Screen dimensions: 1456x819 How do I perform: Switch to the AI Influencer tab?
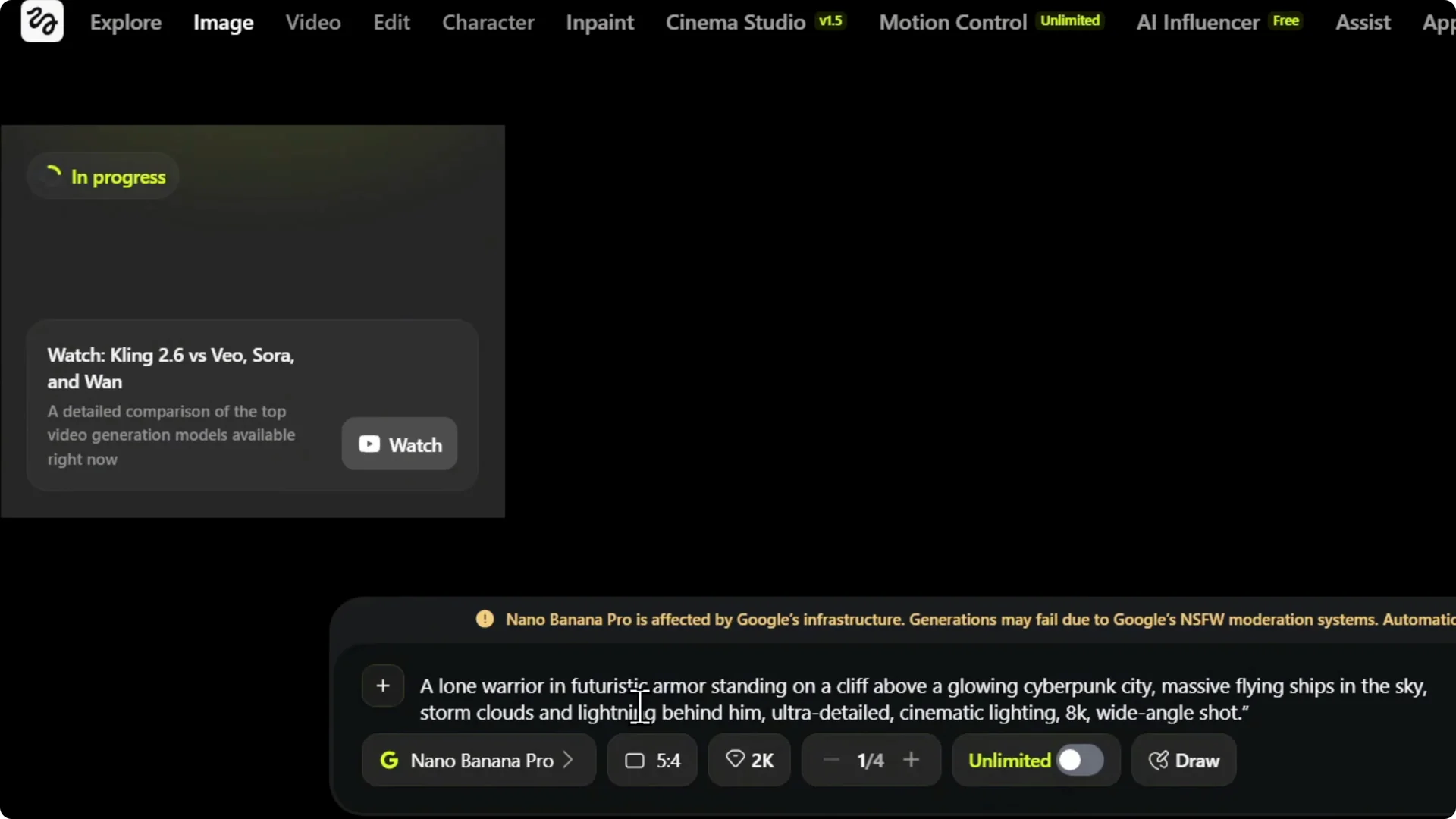tap(1196, 22)
